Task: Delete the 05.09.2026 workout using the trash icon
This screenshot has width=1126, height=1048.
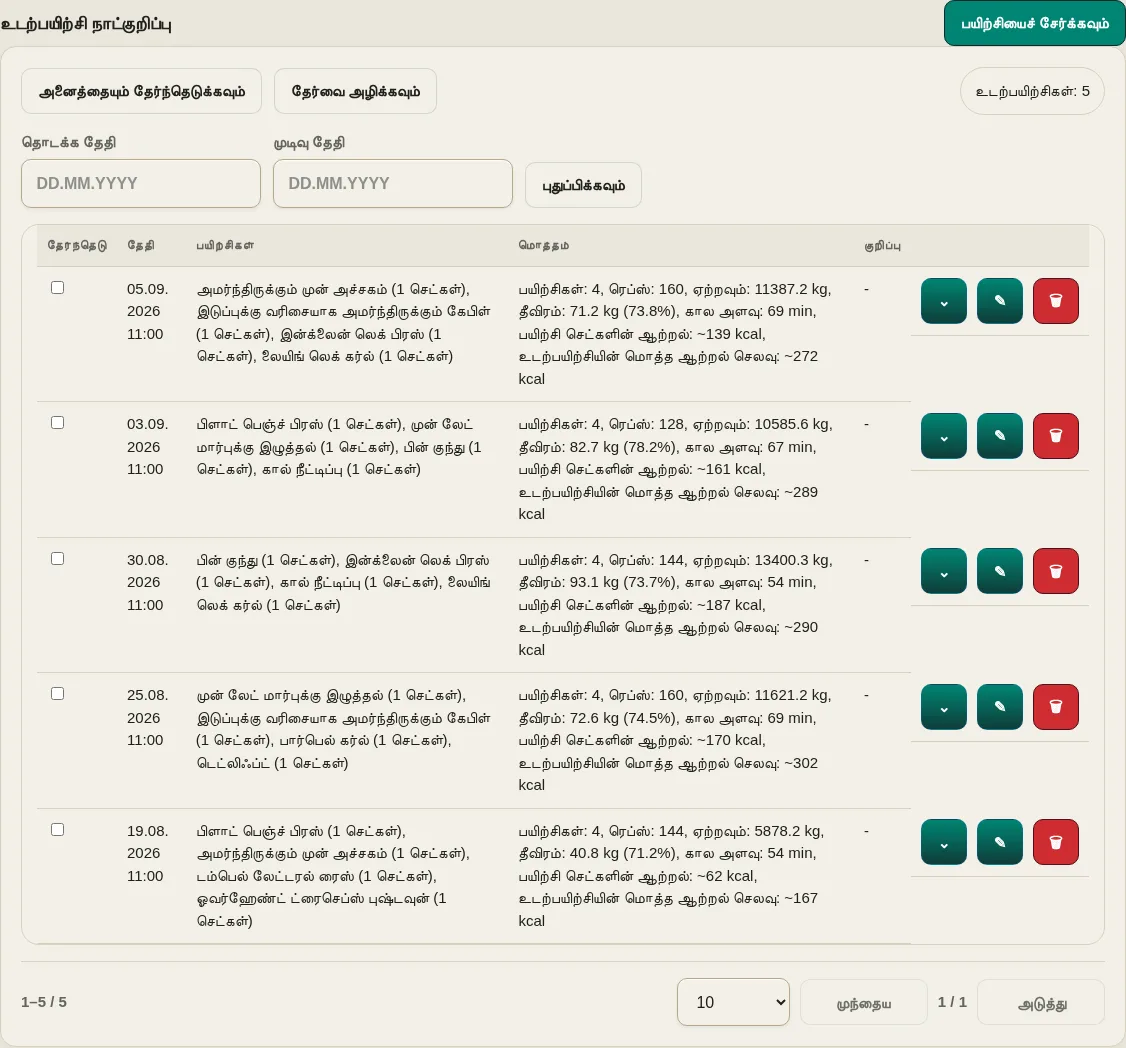Action: (x=1056, y=301)
